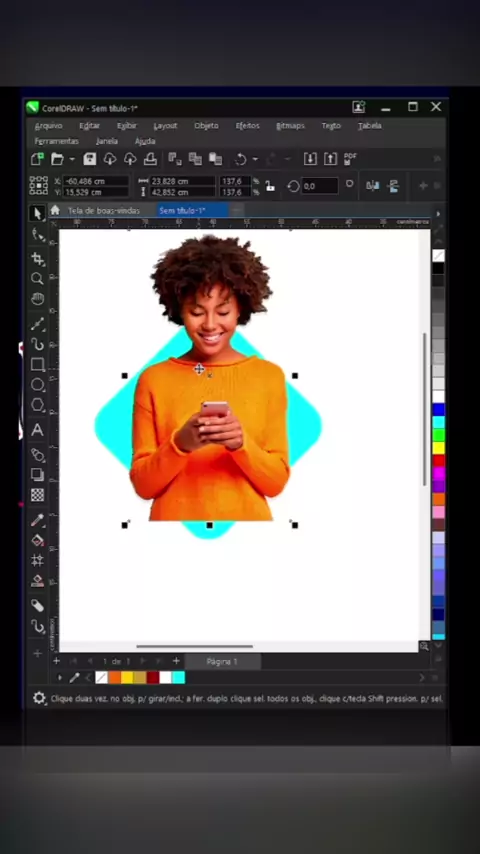Open the Bitmaps menu
Screen dimensions: 480x854
coord(290,126)
